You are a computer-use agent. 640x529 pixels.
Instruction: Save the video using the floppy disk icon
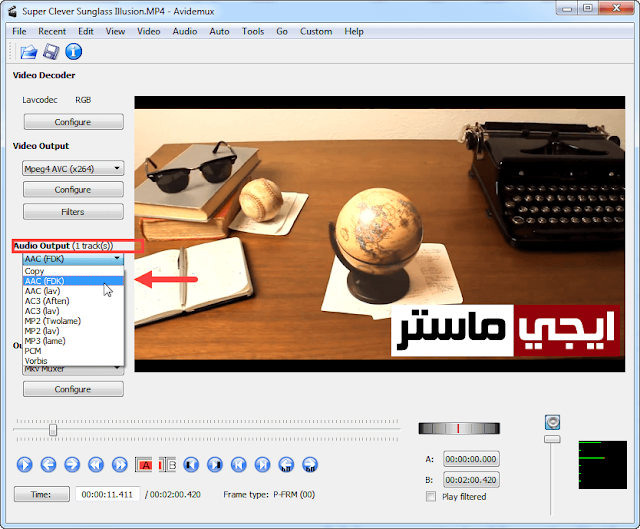tap(51, 52)
